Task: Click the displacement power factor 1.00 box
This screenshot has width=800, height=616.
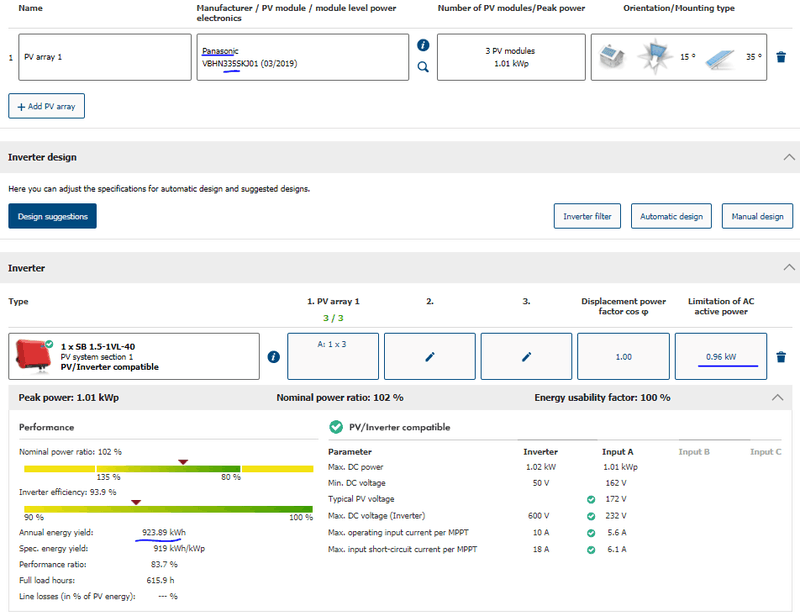Action: [x=623, y=357]
